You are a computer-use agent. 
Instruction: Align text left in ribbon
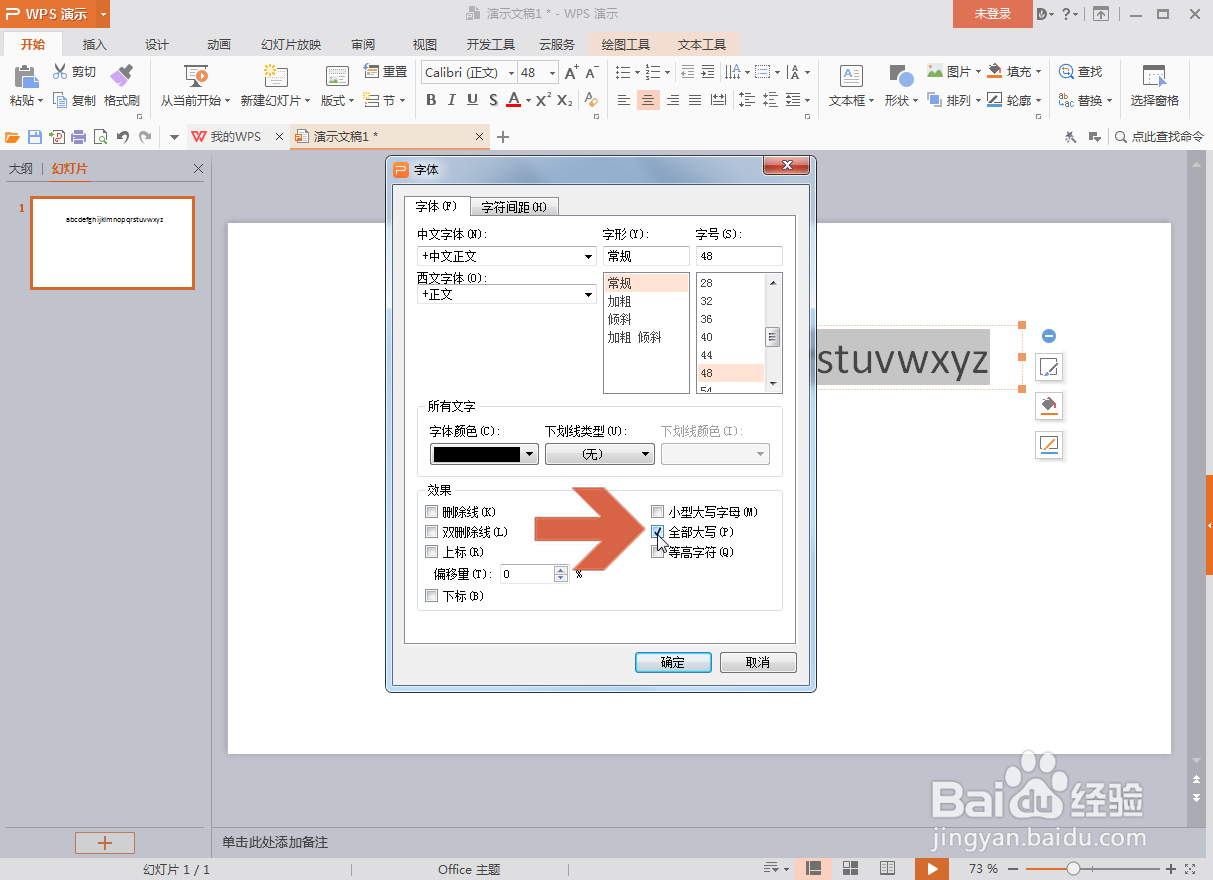click(624, 100)
